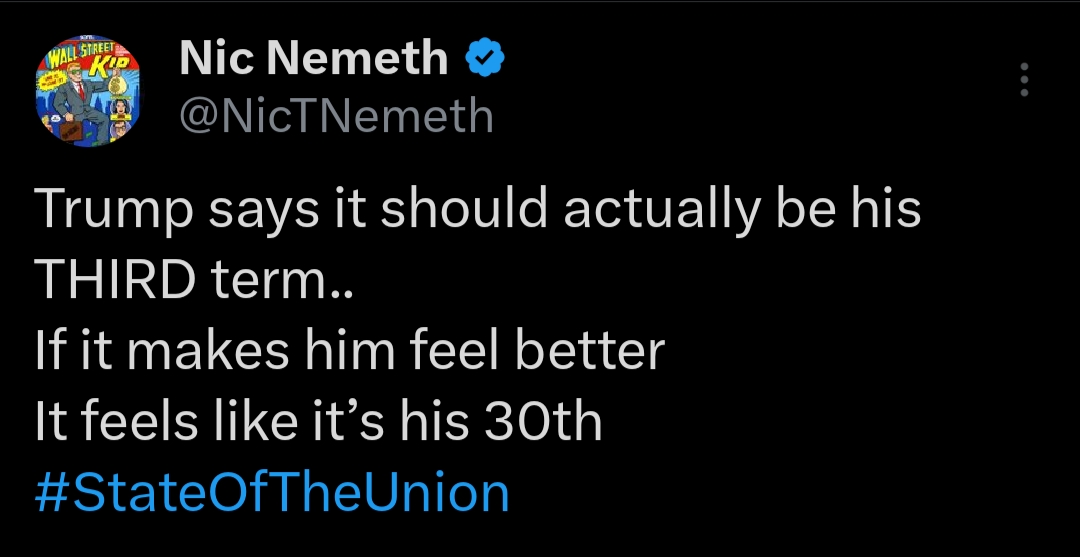
Task: Open the three-dot more options menu
Action: pos(1022,80)
